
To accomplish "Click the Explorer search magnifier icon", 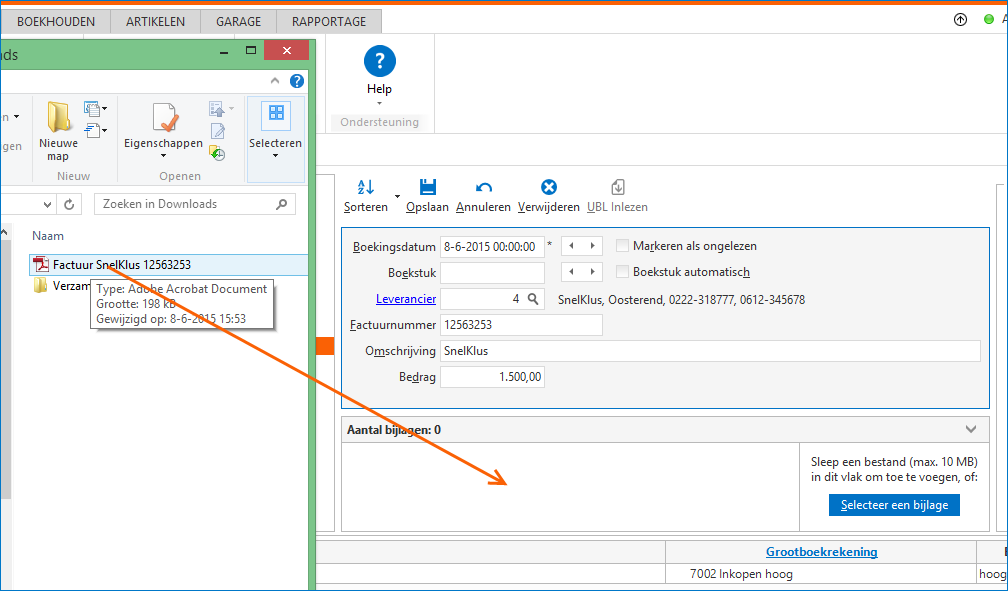I will coord(282,204).
